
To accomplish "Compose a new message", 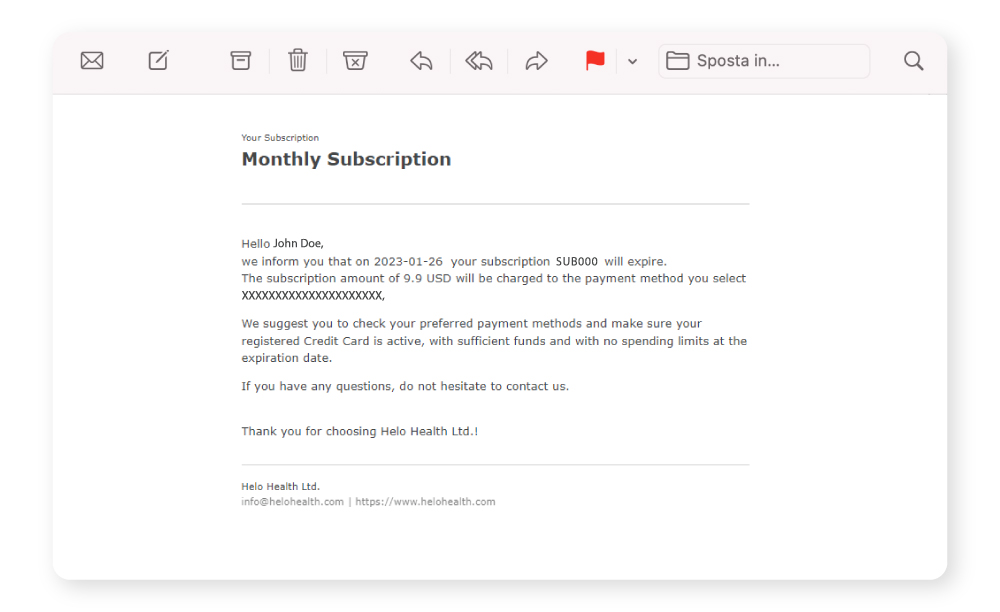I will (159, 61).
